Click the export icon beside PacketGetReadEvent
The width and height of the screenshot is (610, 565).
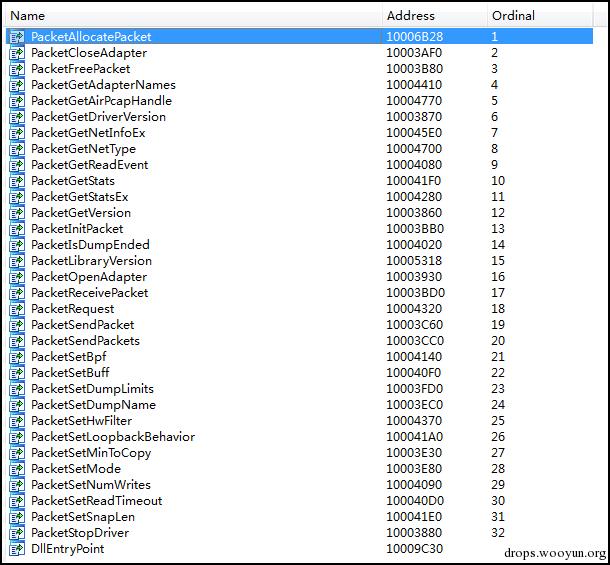pyautogui.click(x=17, y=165)
